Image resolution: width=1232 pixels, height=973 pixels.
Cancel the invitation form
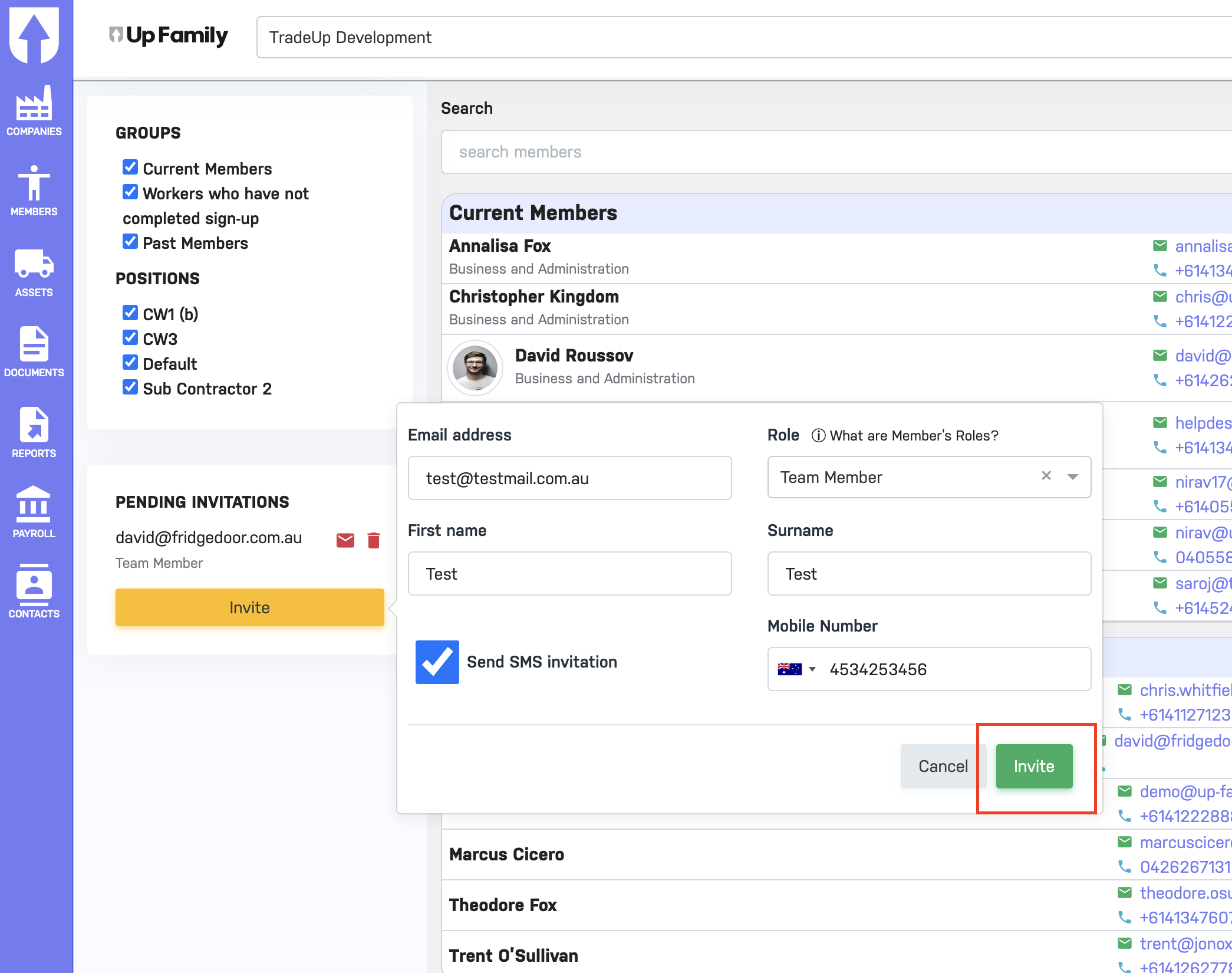pyautogui.click(x=943, y=766)
